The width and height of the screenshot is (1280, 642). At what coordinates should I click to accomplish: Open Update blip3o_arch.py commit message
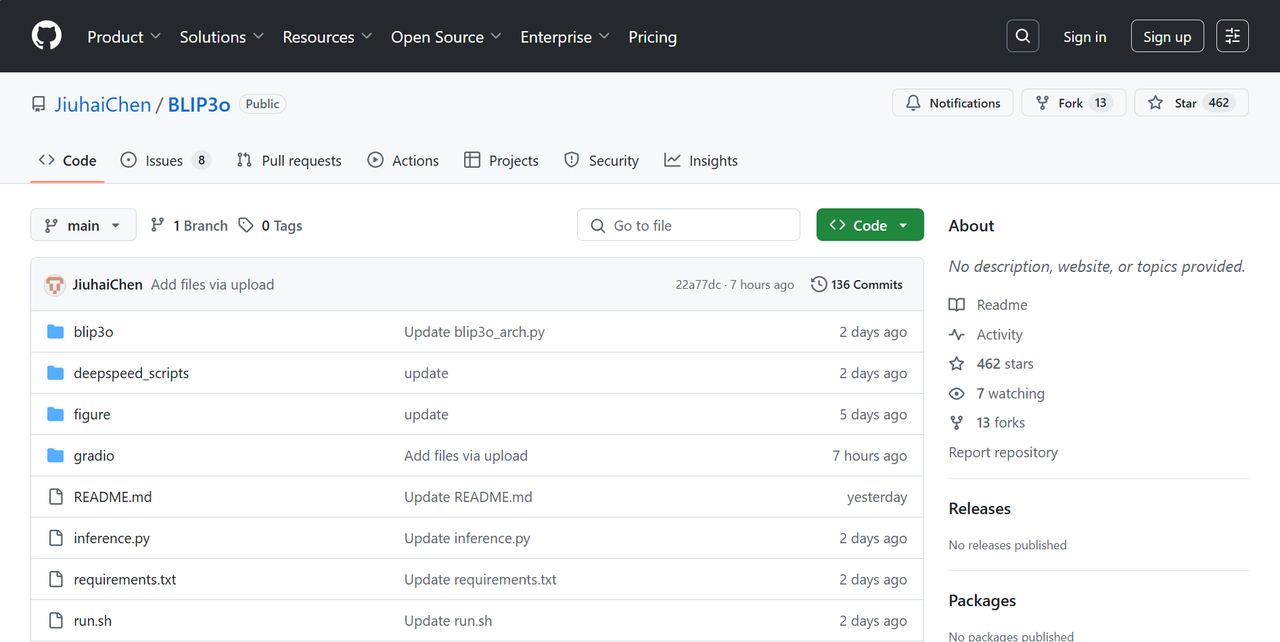[x=474, y=332]
